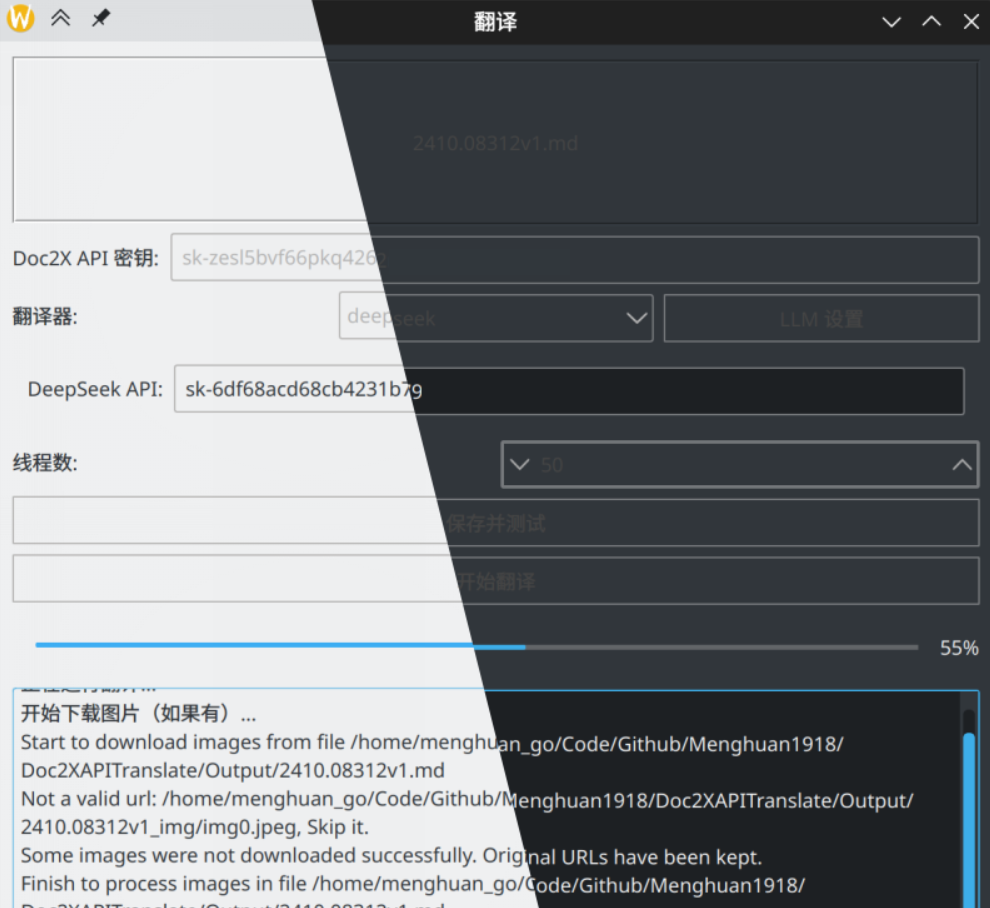Click the 线程数: label
This screenshot has width=990, height=908.
point(45,463)
